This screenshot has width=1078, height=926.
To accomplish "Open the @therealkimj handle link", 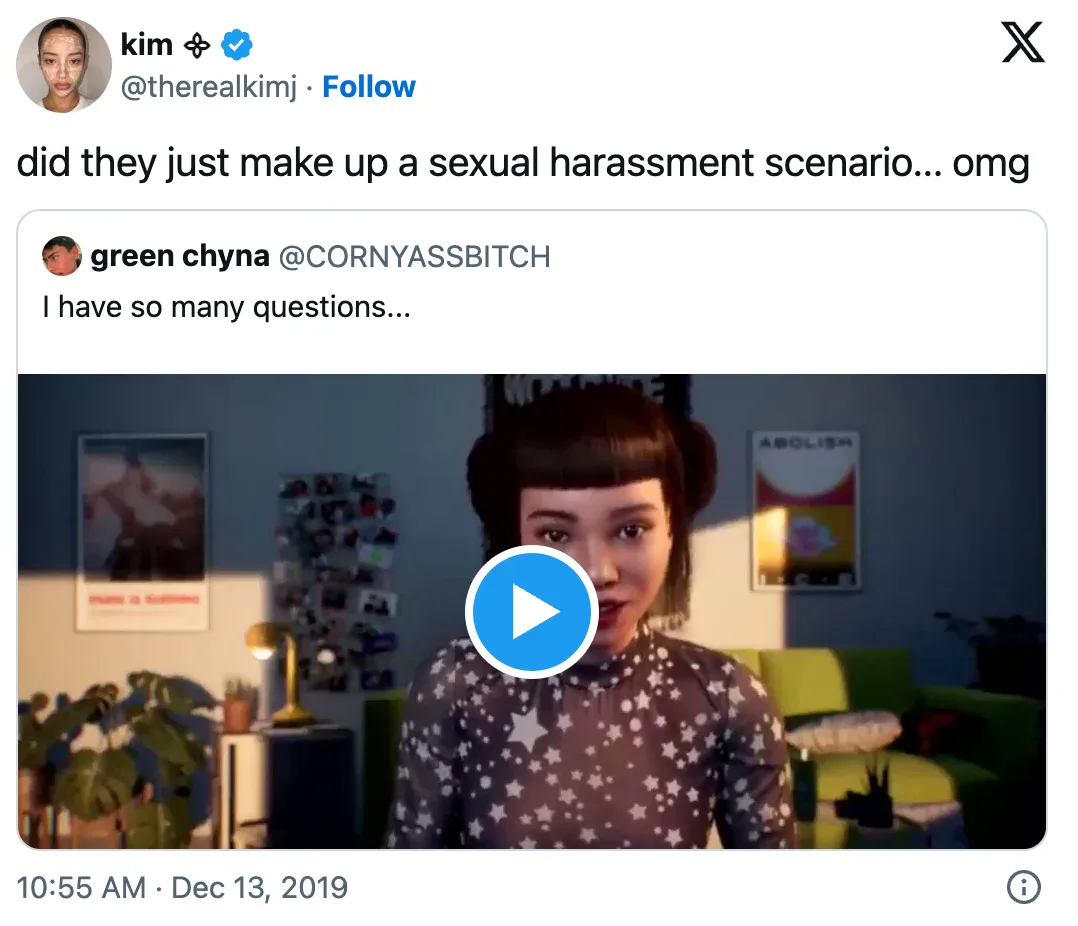I will pyautogui.click(x=209, y=87).
